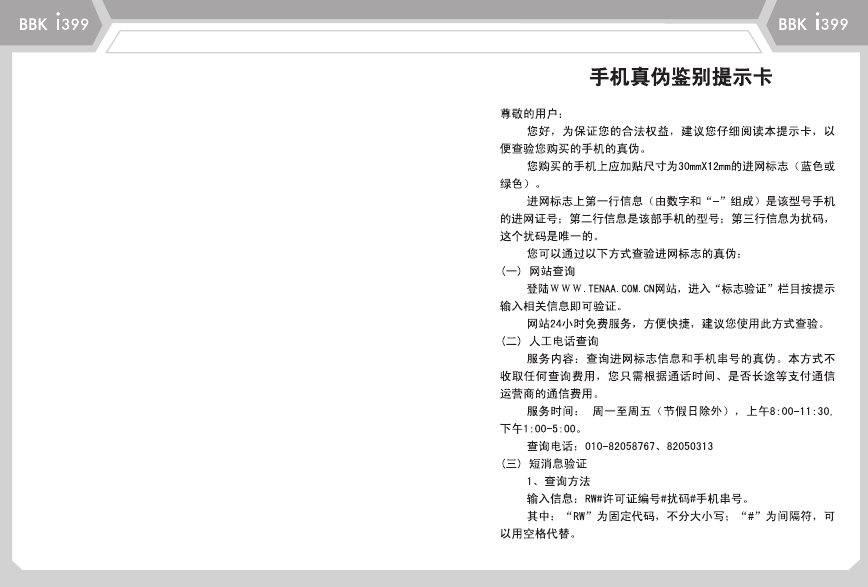Click the title 手机真伪鉴别提示卡
Viewport: 868px width, 587px height.
click(x=681, y=77)
